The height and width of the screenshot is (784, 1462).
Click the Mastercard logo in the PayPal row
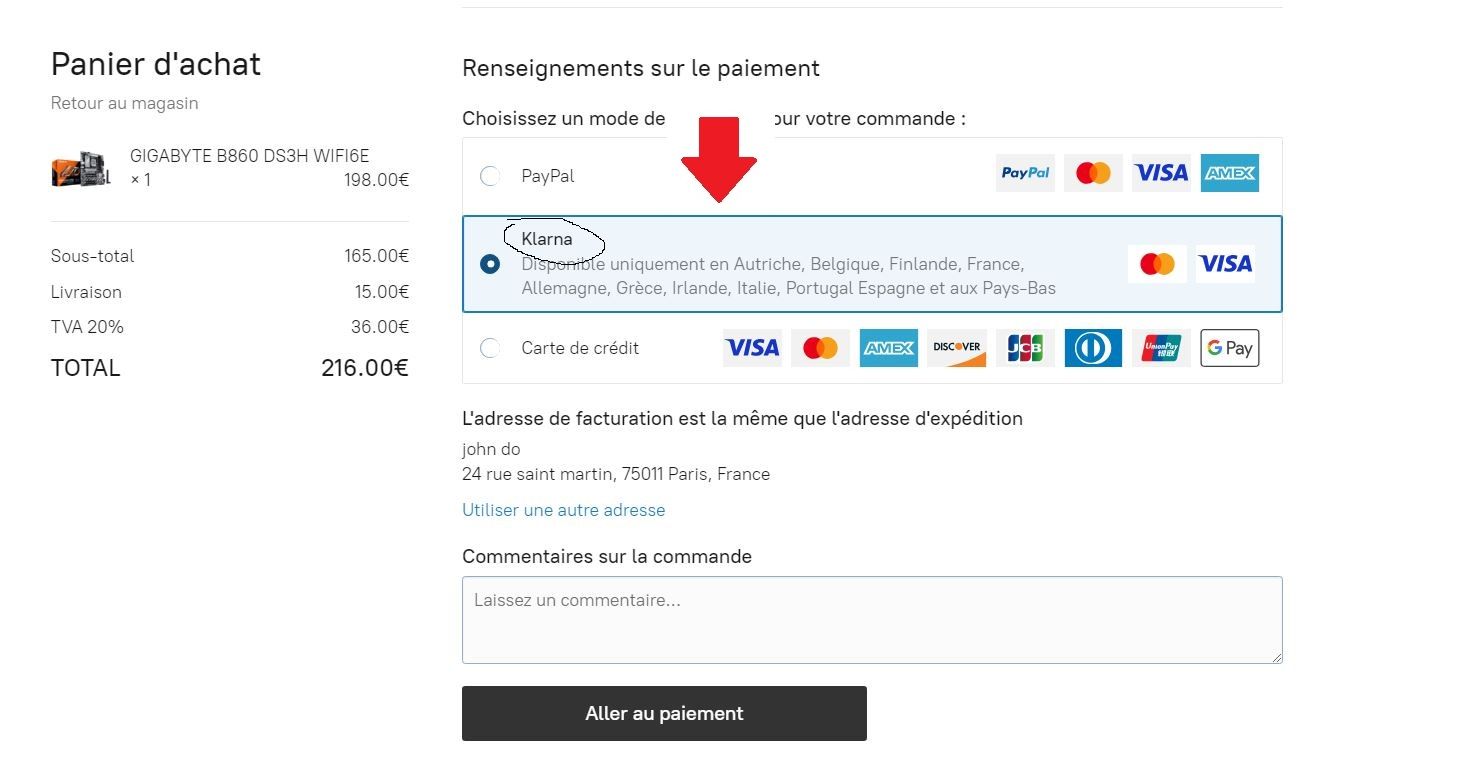[x=1093, y=173]
